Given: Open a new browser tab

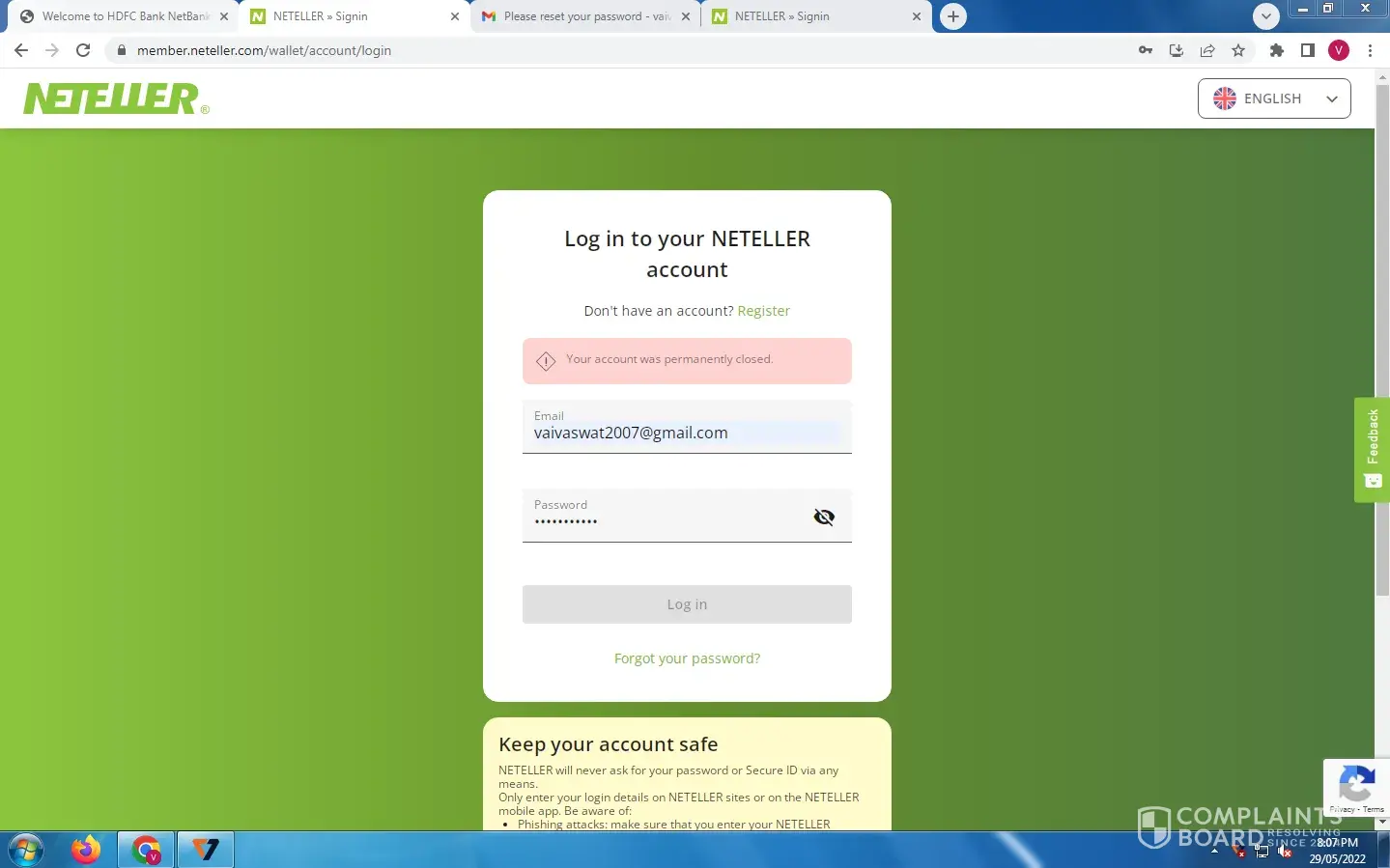Looking at the screenshot, I should click(953, 16).
